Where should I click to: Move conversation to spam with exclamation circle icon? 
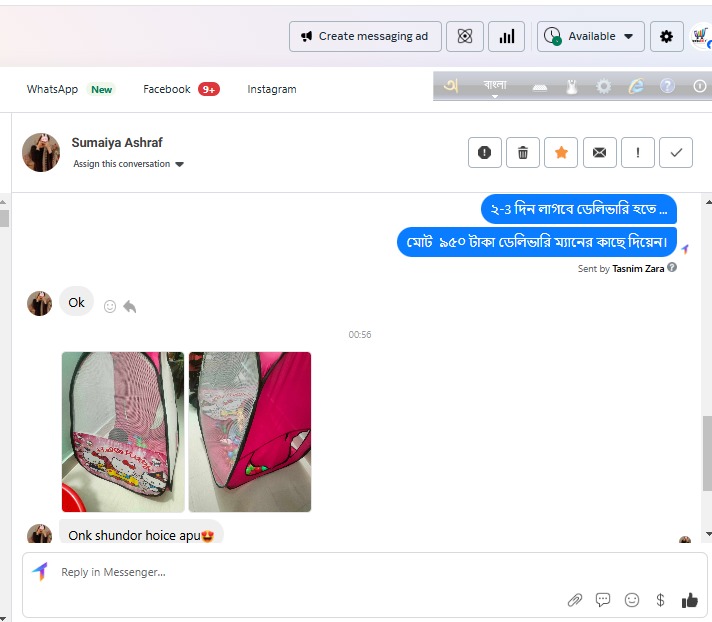tap(485, 152)
